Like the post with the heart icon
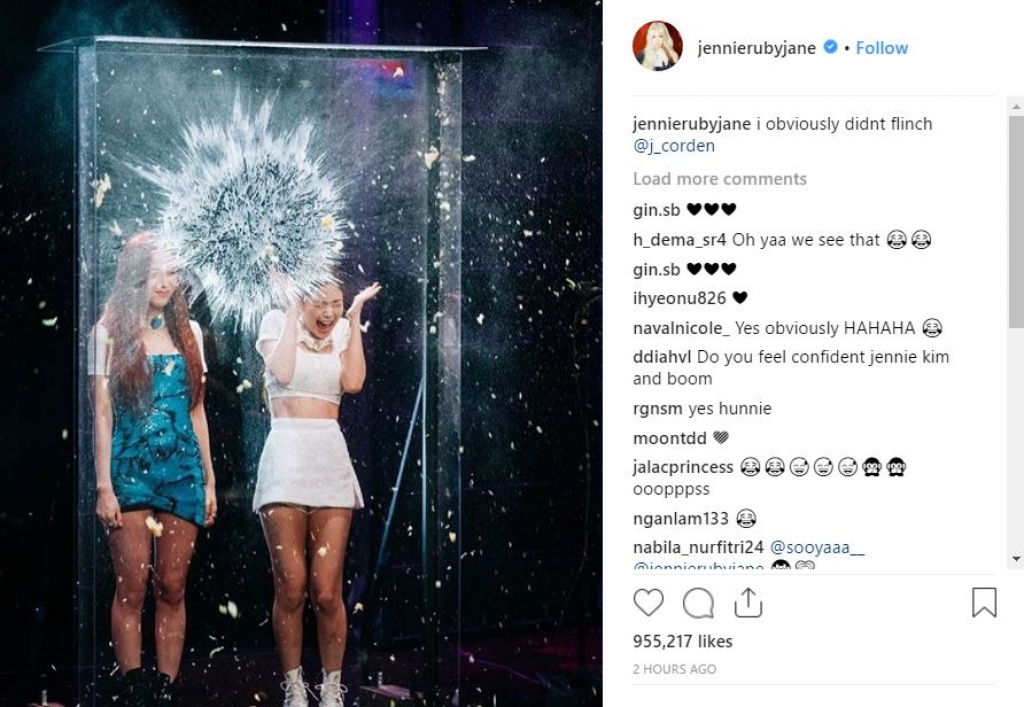 click(x=648, y=603)
